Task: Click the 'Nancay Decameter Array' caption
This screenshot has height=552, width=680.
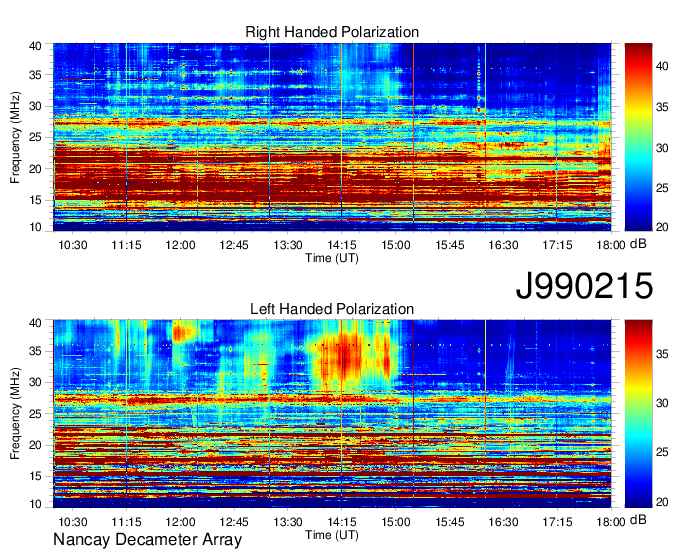Action: click(147, 539)
